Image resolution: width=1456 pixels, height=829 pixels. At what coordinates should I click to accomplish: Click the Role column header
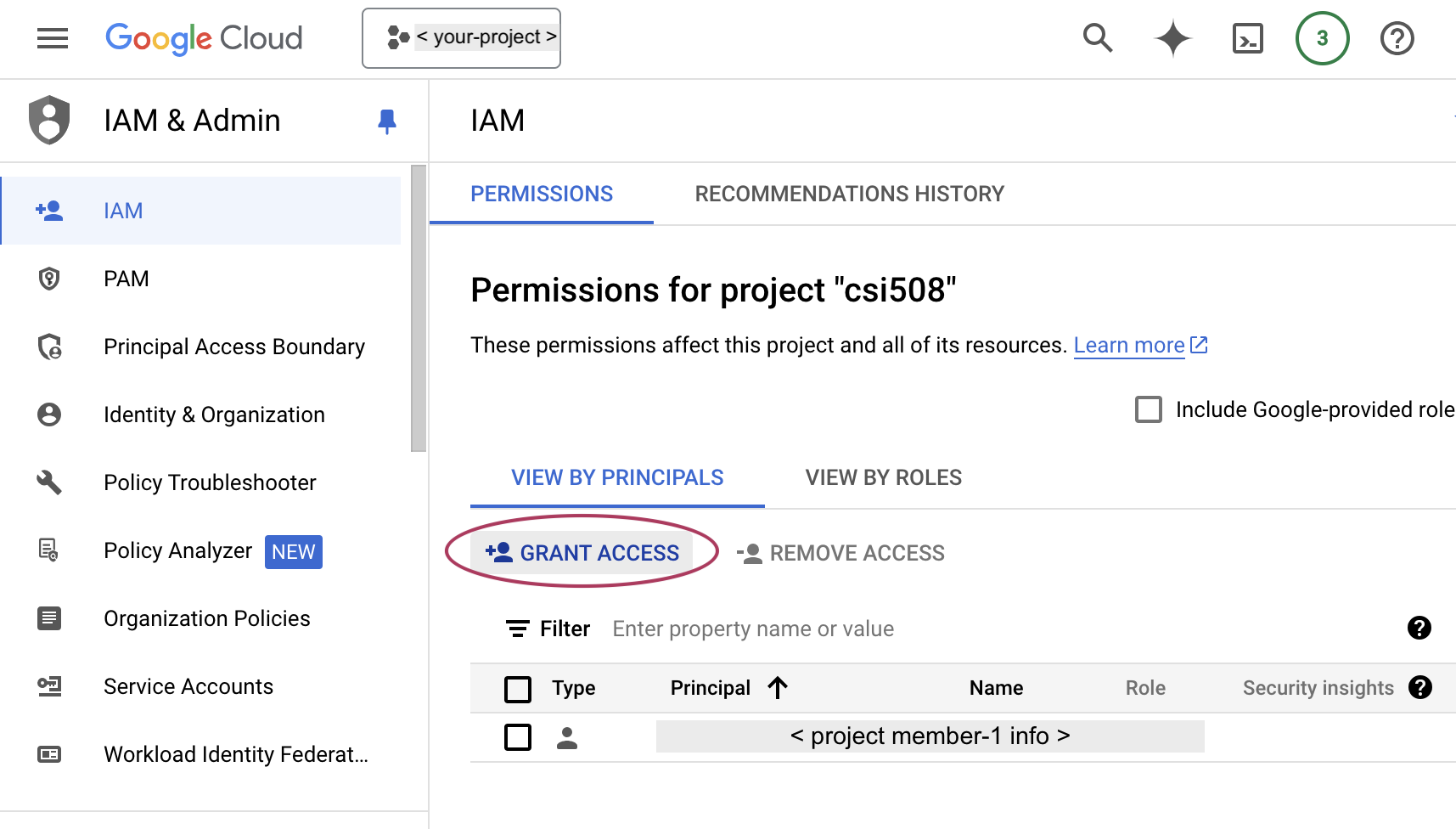[x=1145, y=688]
